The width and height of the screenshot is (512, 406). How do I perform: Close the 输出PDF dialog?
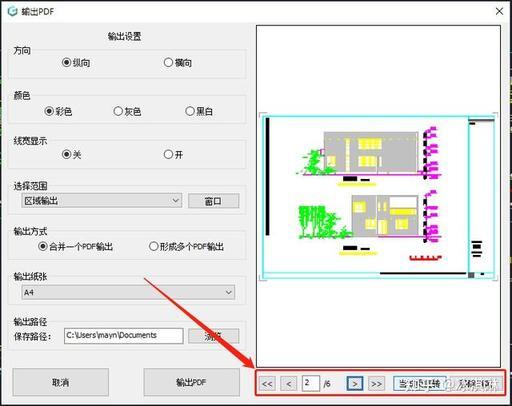(499, 11)
